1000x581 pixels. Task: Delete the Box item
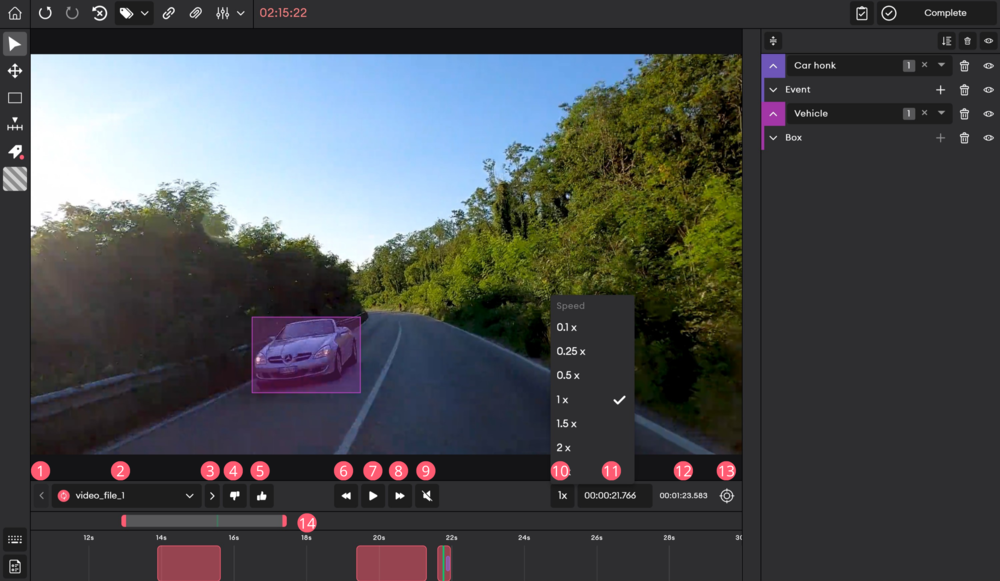pos(964,138)
